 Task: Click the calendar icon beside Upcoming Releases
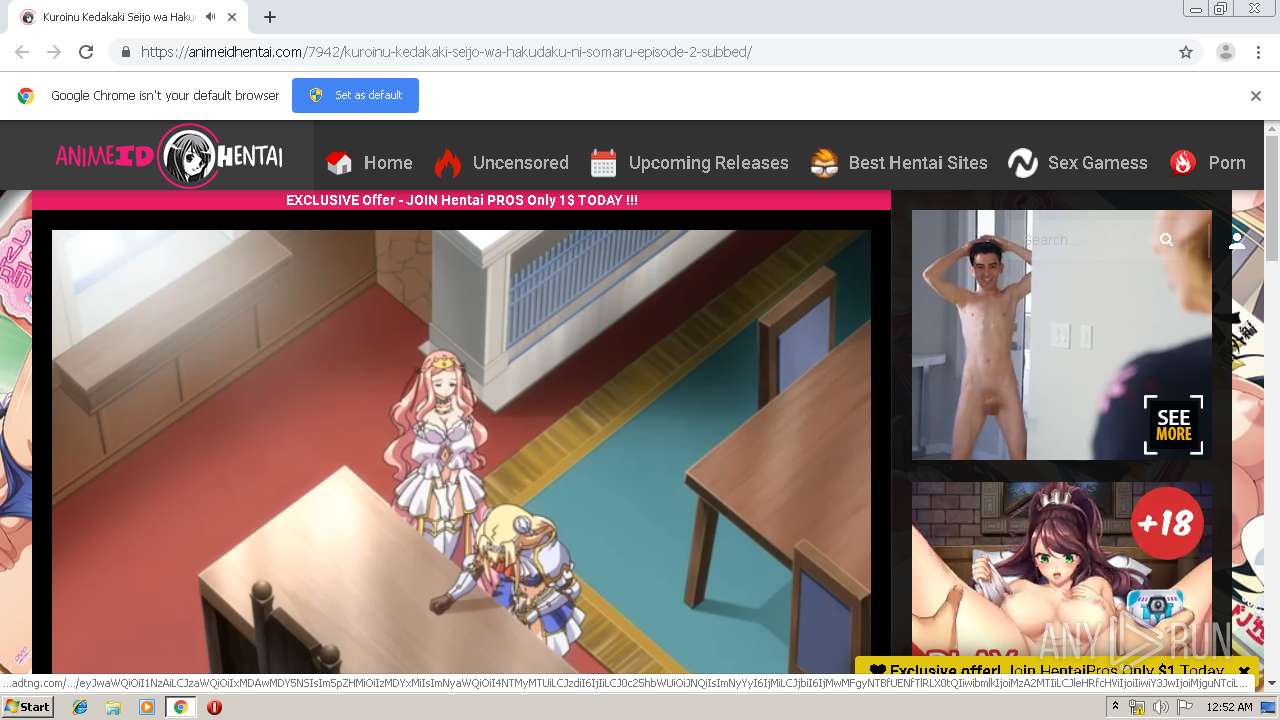point(604,163)
